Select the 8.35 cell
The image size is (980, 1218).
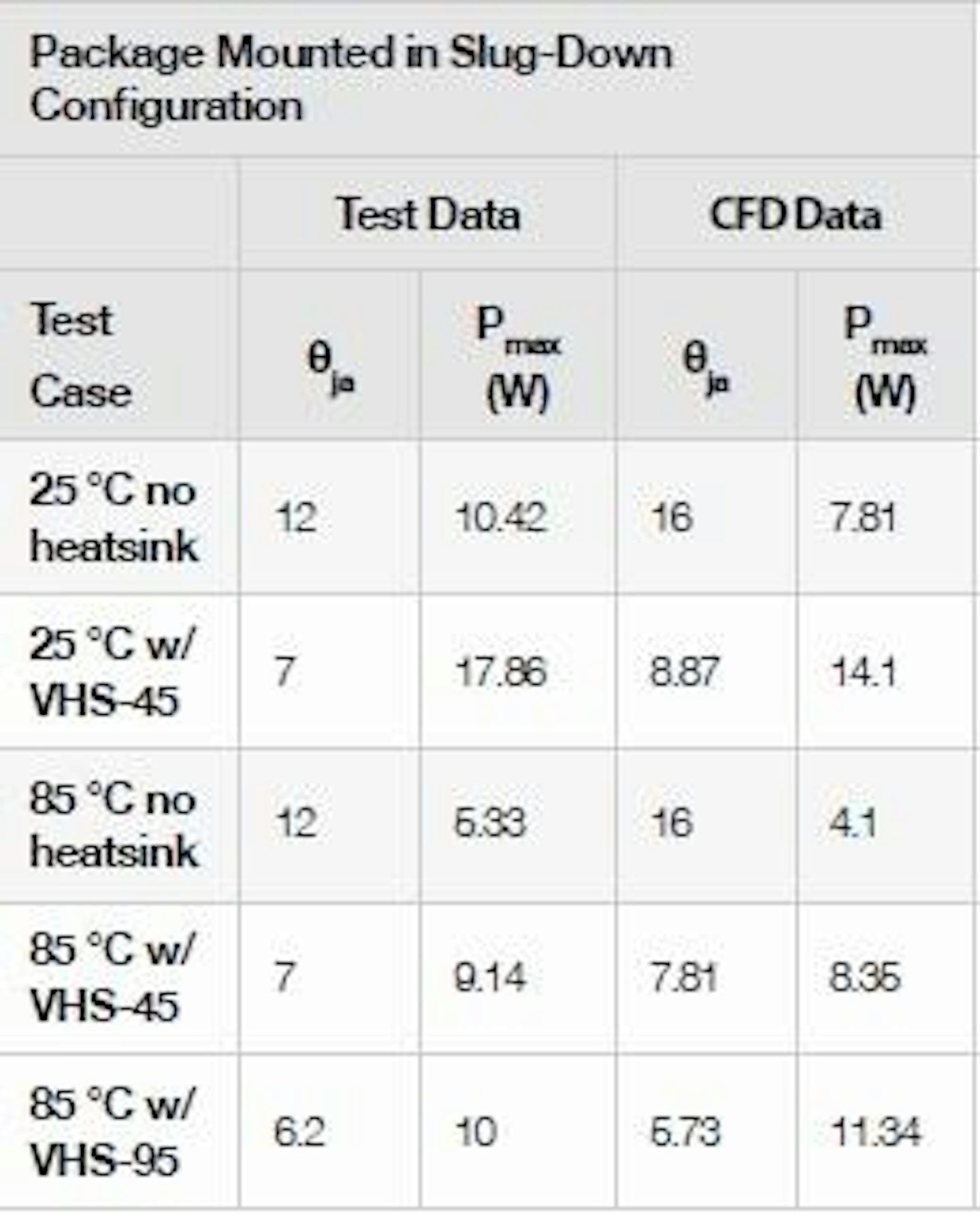tap(864, 977)
